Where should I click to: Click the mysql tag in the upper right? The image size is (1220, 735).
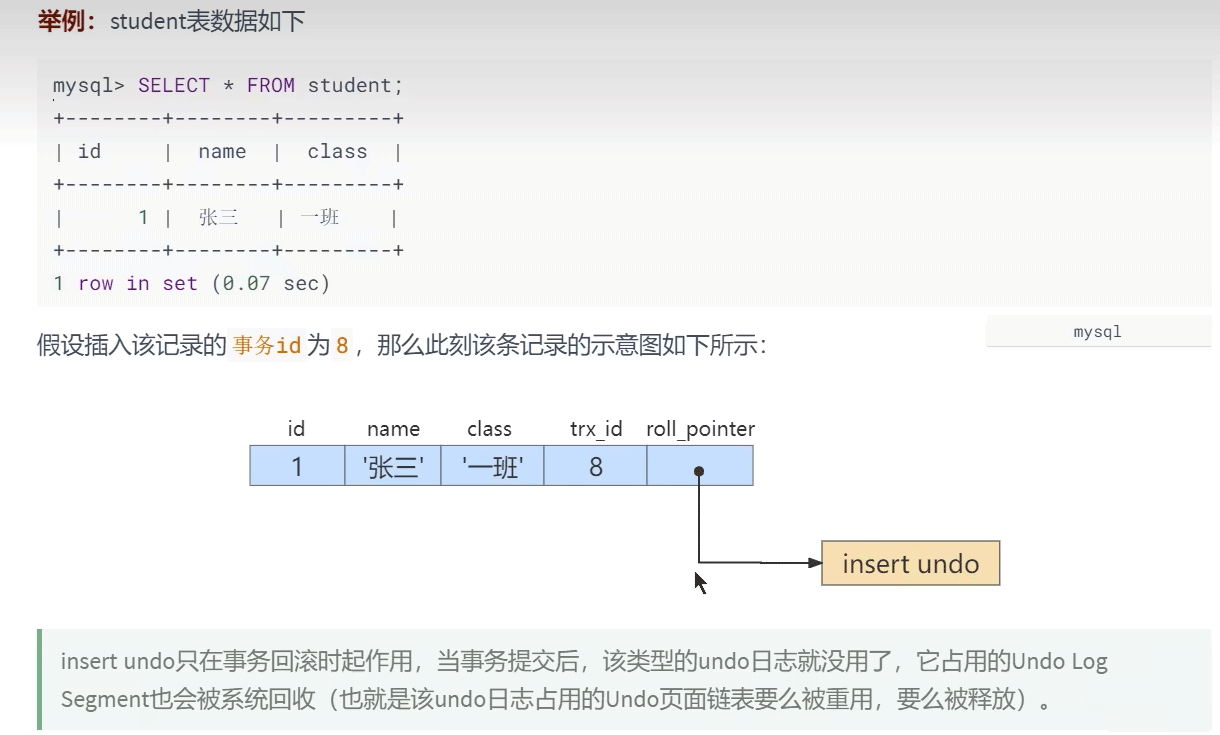click(1097, 331)
